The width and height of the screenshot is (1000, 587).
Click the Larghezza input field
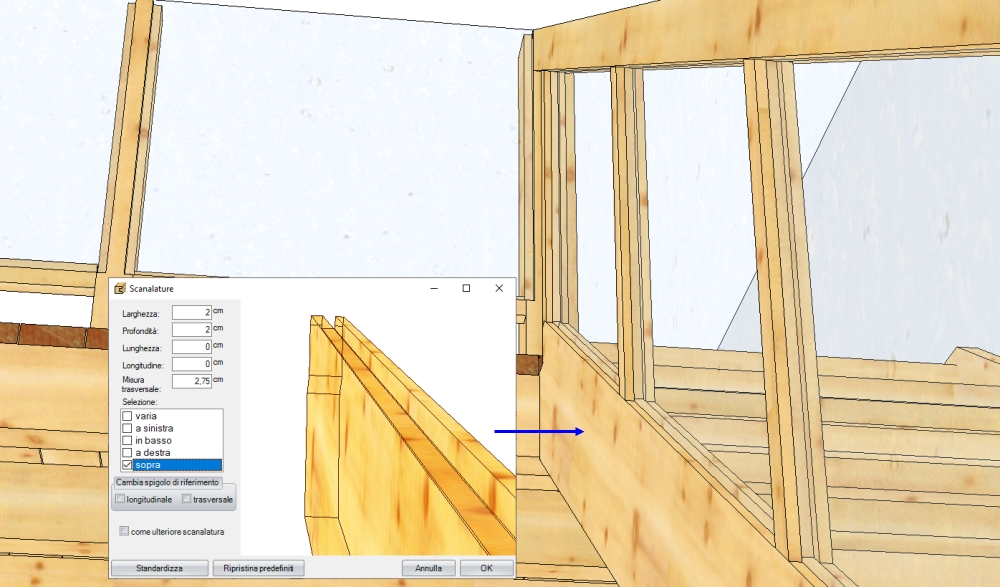pyautogui.click(x=190, y=313)
